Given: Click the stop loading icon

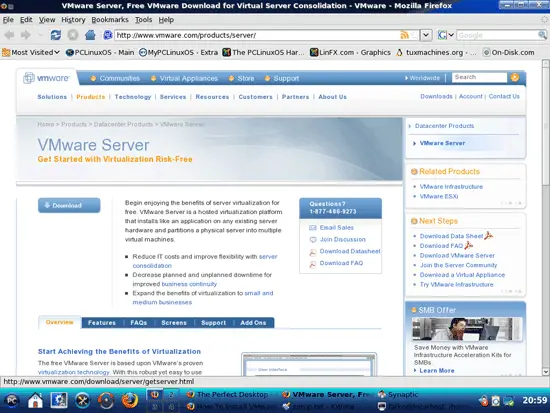Looking at the screenshot, I should tap(73, 35).
